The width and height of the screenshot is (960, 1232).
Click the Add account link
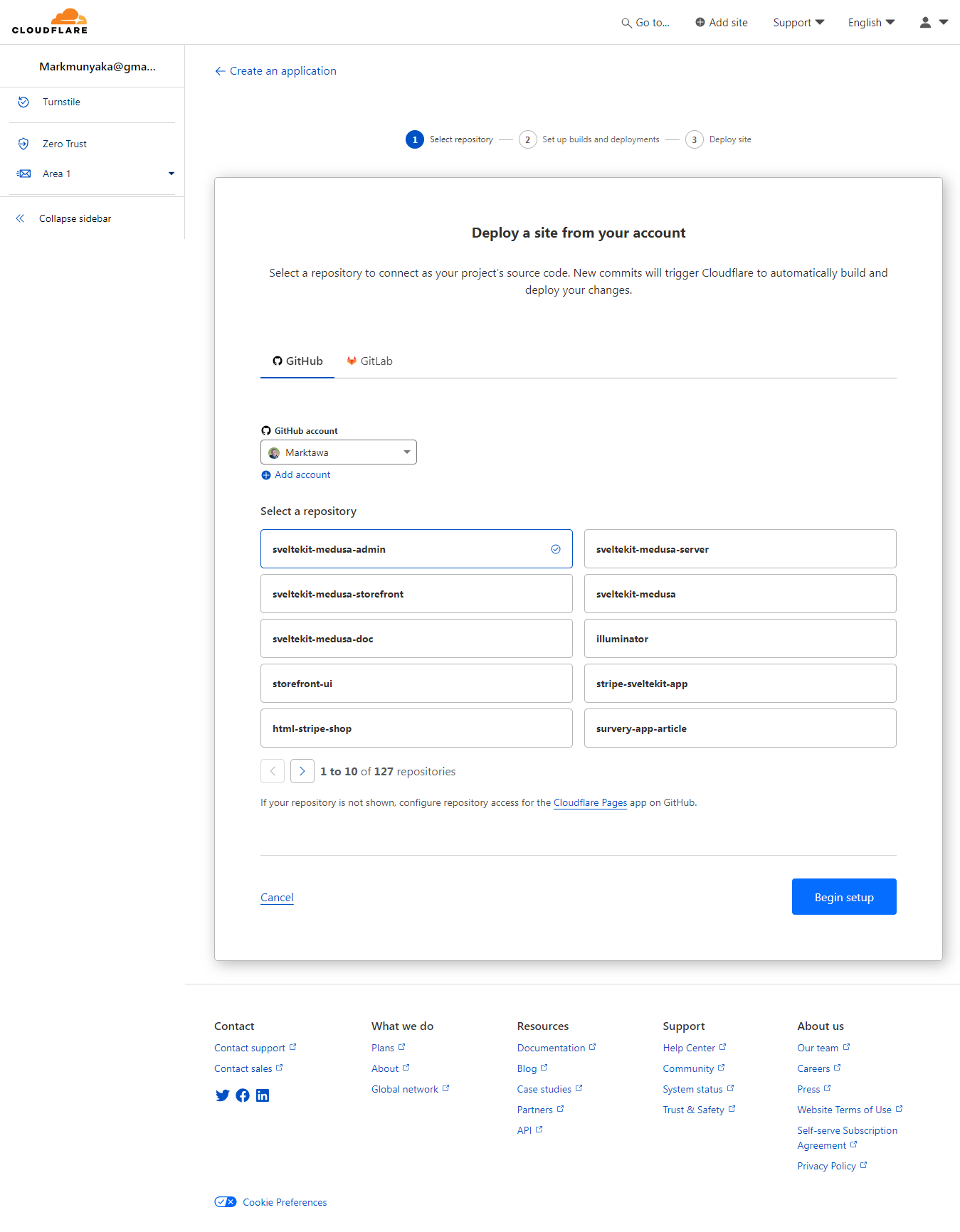tap(302, 475)
